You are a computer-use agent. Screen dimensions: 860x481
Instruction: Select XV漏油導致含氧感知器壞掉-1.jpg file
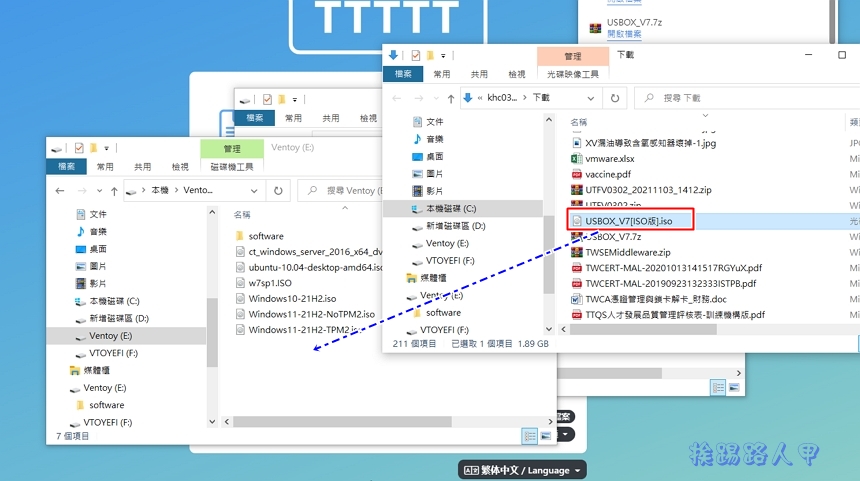pyautogui.click(x=650, y=143)
